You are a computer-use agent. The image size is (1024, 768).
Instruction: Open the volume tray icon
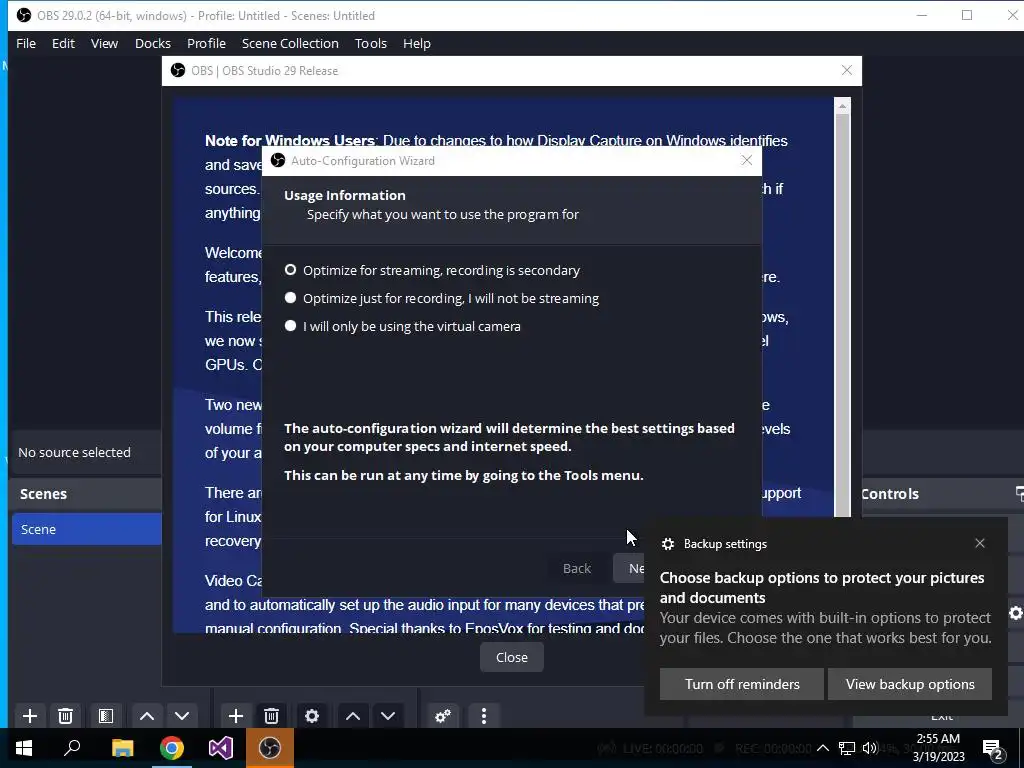(x=869, y=748)
